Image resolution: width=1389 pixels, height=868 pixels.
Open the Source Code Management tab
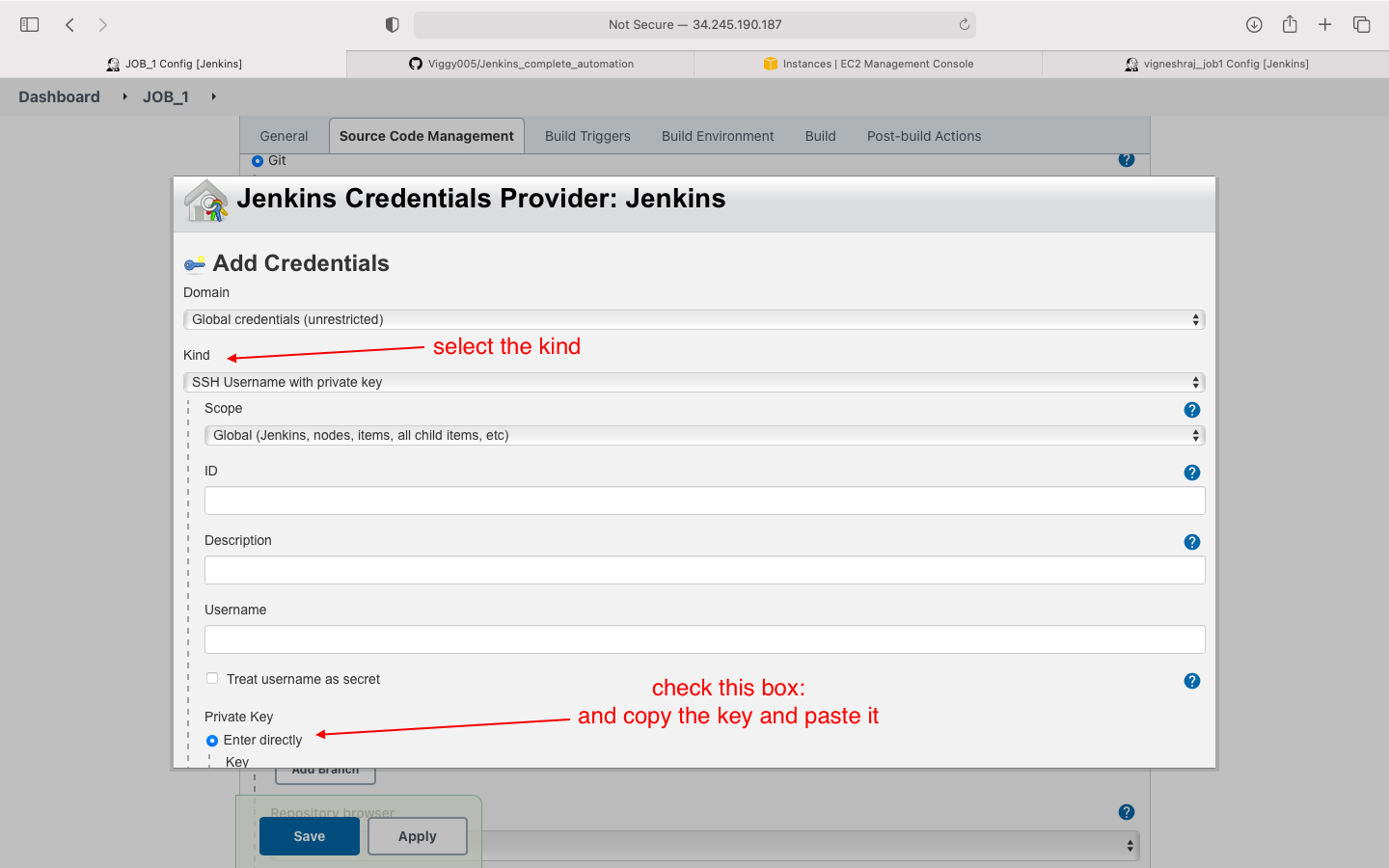(426, 136)
